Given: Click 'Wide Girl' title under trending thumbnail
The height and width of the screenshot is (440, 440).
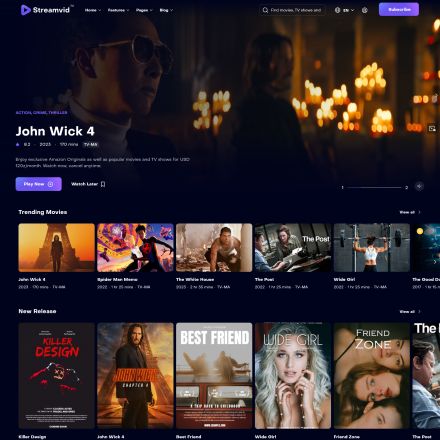Looking at the screenshot, I should (x=344, y=279).
